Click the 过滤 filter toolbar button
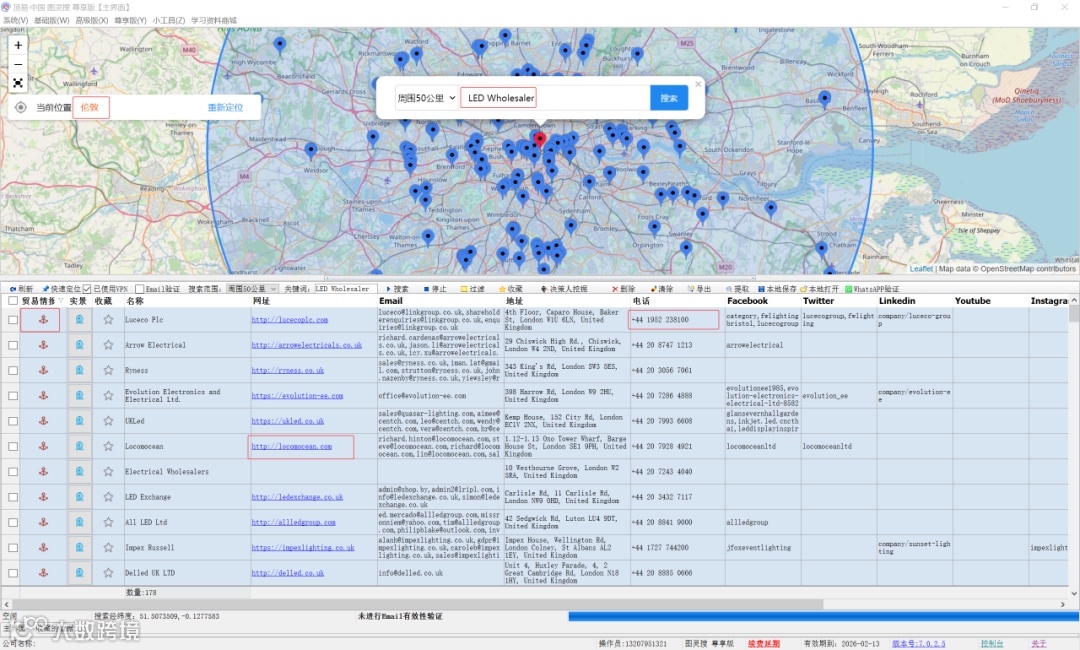1080x650 pixels. click(x=472, y=289)
